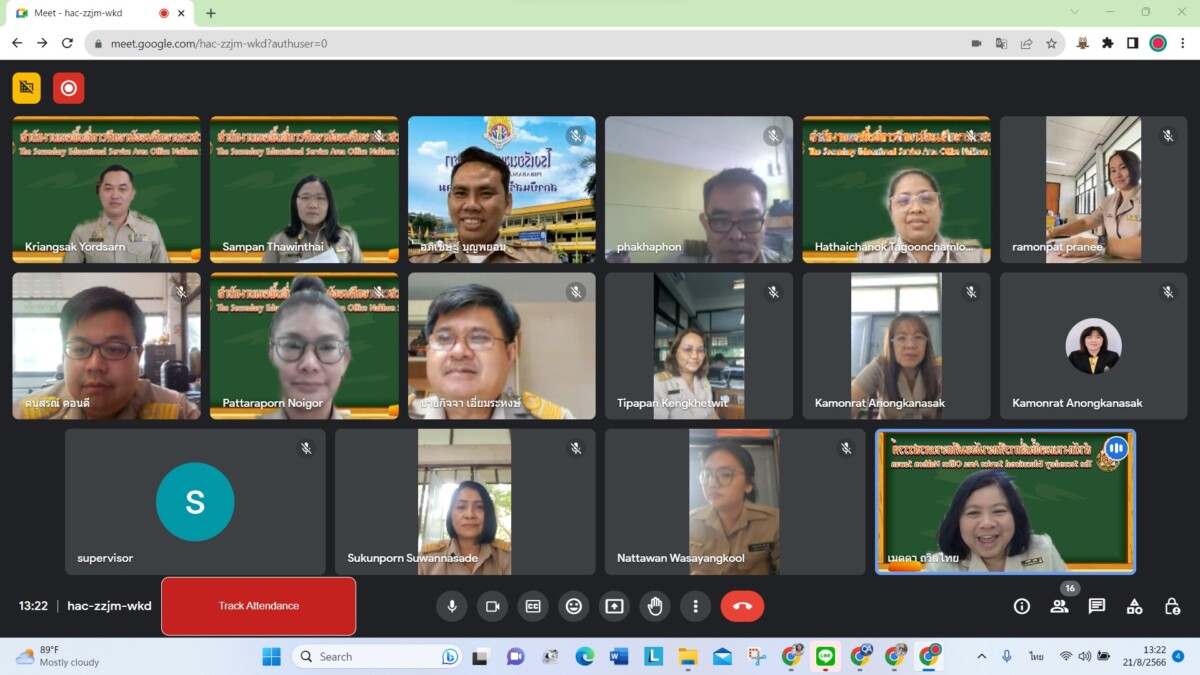Click the muted mic icon on supervisor's tile
The width and height of the screenshot is (1200, 675).
[x=306, y=449]
